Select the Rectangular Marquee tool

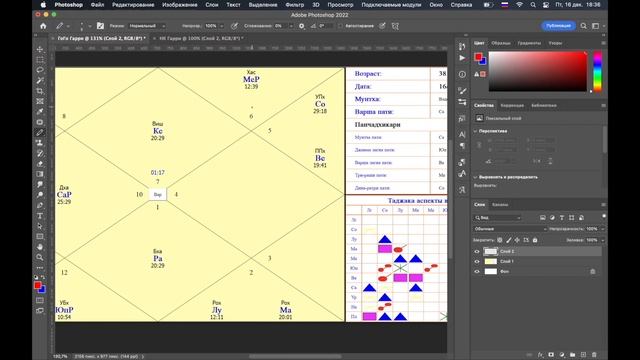click(x=40, y=60)
